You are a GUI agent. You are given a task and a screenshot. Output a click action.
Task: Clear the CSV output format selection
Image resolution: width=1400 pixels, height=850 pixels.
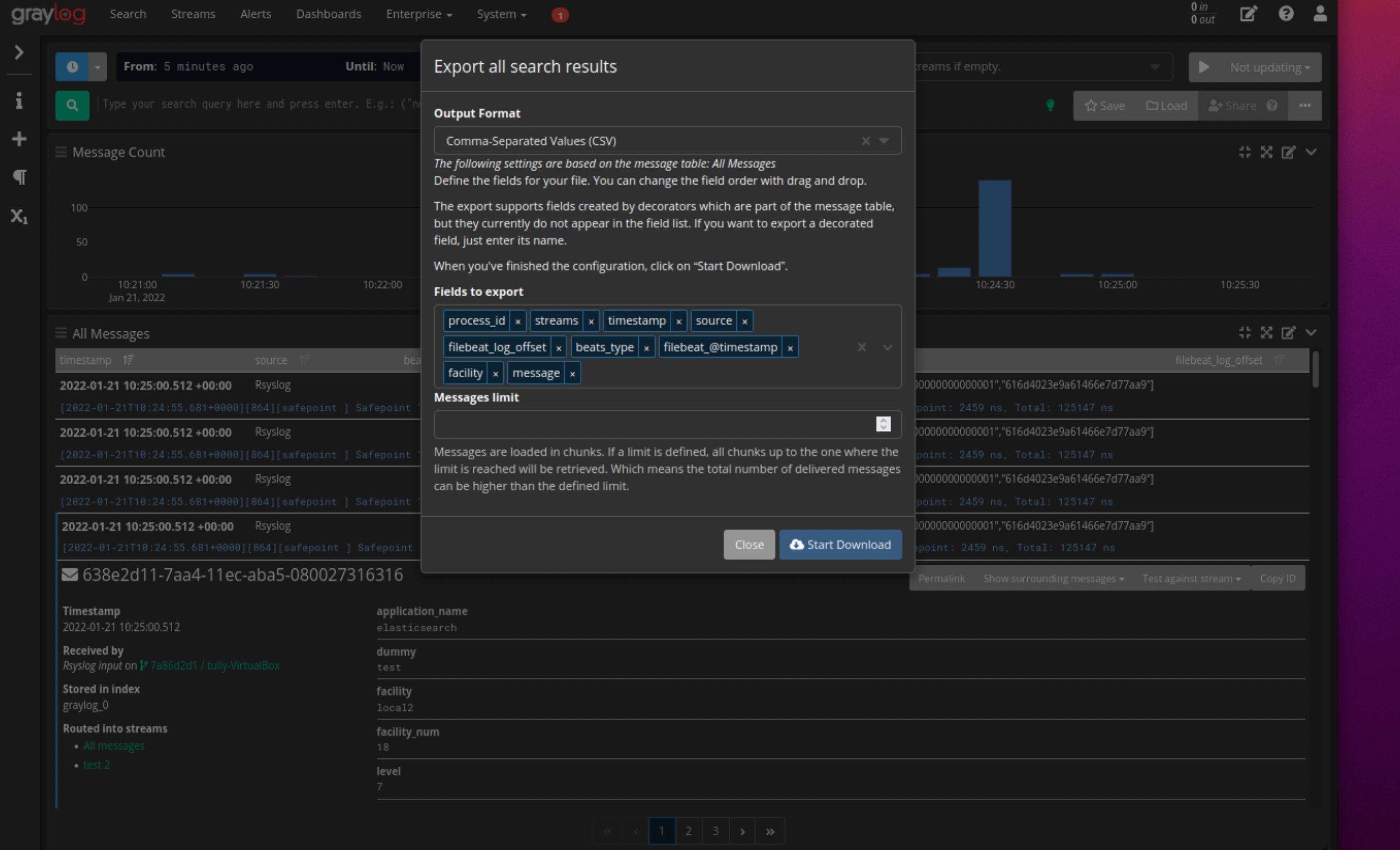pyautogui.click(x=865, y=140)
